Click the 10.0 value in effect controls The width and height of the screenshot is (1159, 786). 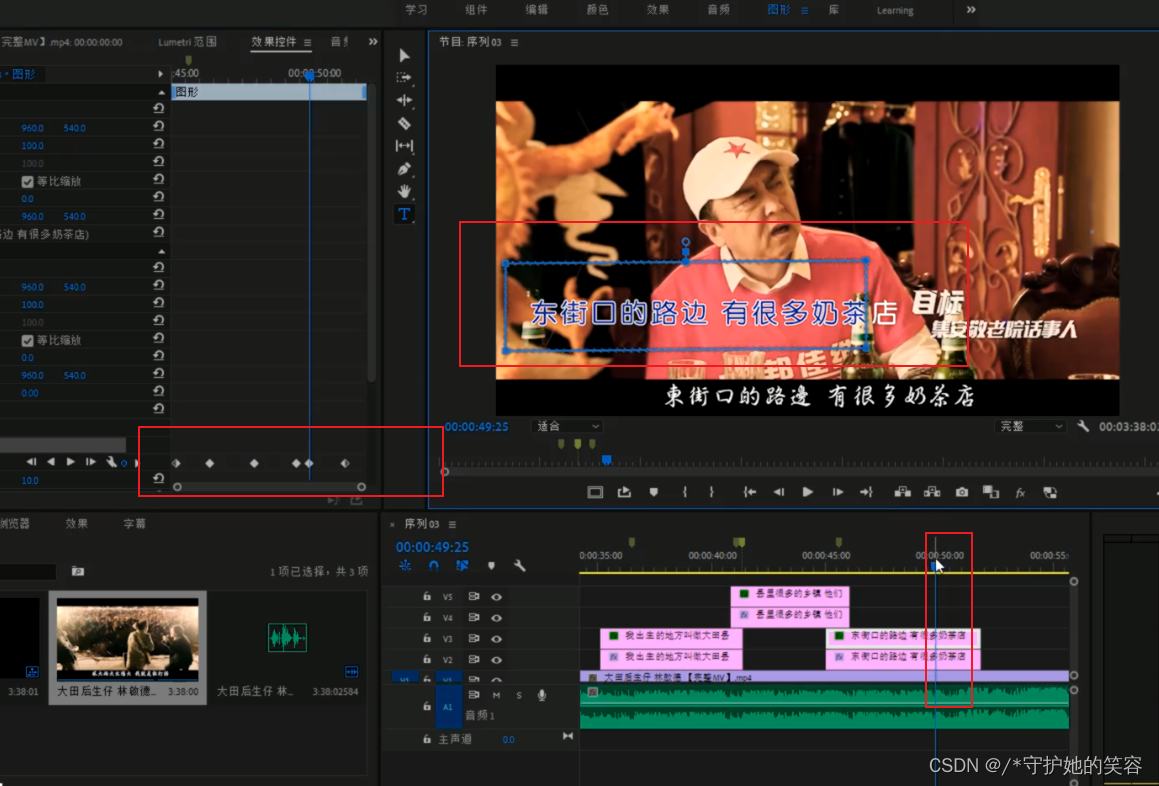[30, 481]
